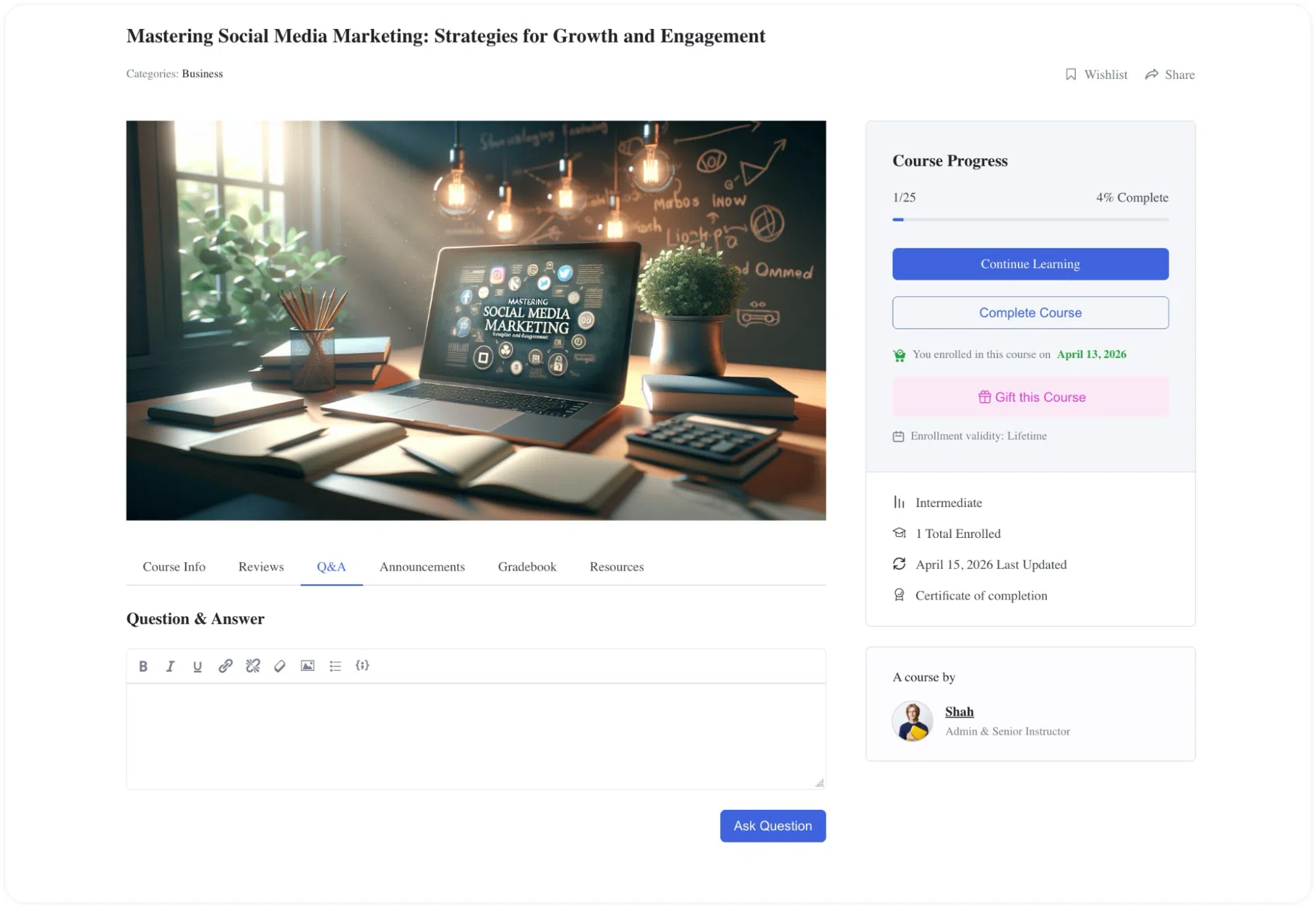
Task: Click the calendar icon beside Enrollment validity
Action: point(898,436)
